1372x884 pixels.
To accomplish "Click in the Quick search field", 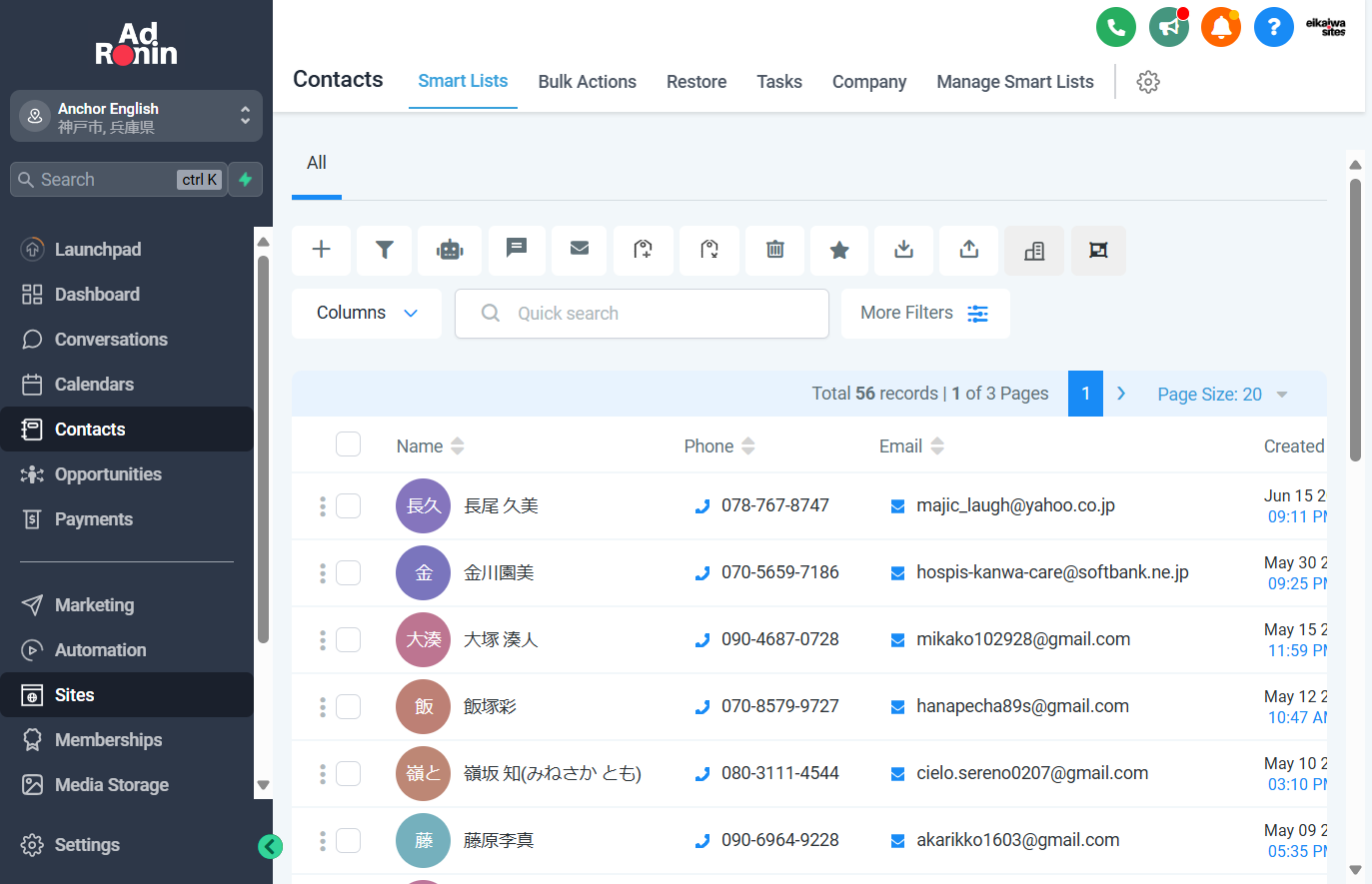I will (642, 314).
